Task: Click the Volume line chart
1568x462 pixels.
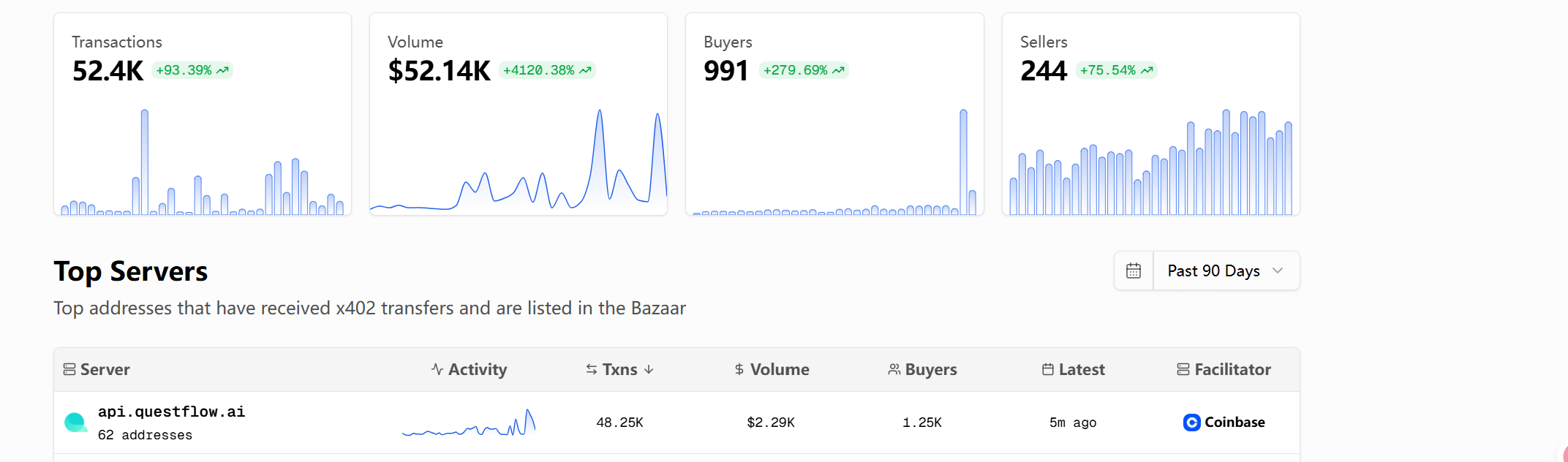Action: tap(519, 161)
